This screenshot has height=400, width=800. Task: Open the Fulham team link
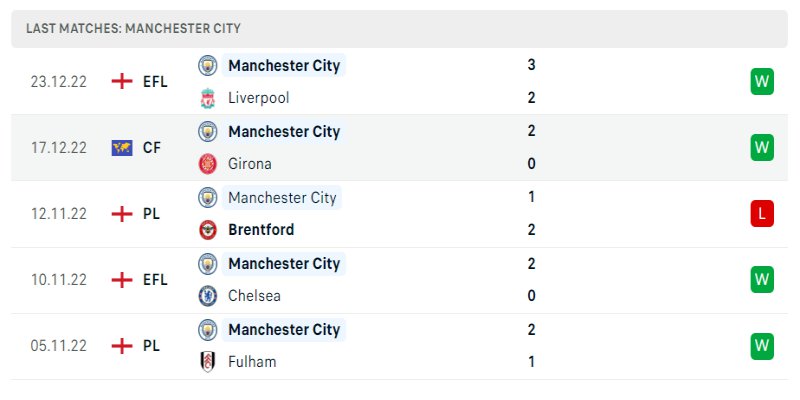252,362
